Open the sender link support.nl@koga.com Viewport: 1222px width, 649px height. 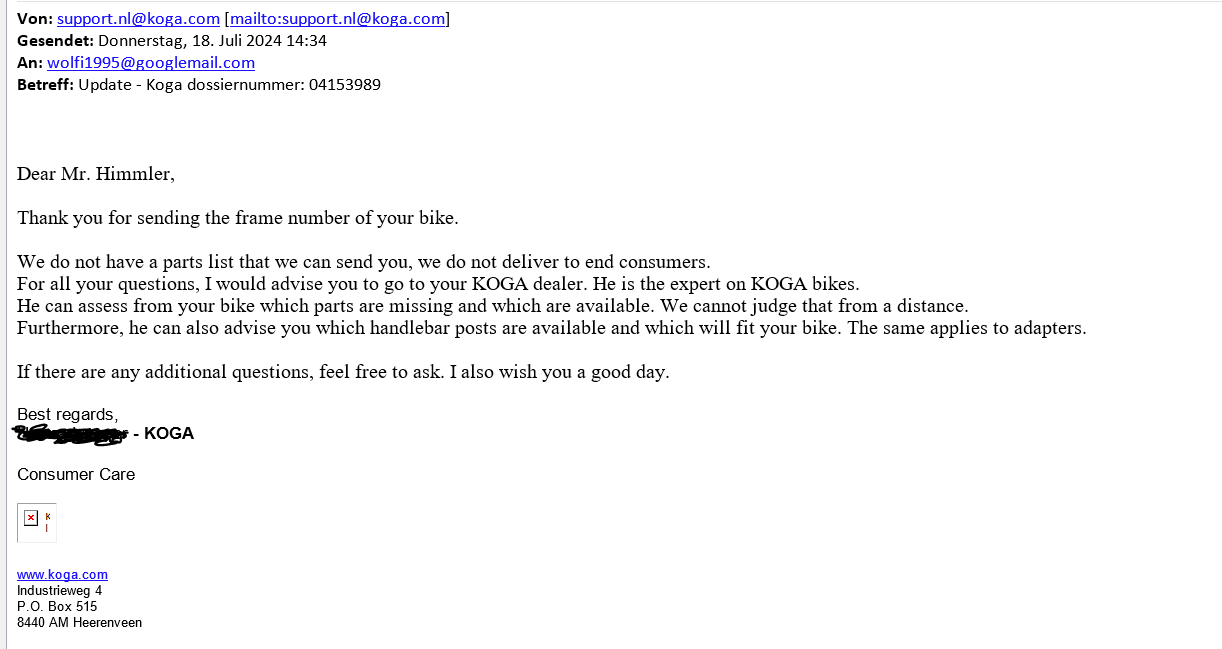(138, 19)
